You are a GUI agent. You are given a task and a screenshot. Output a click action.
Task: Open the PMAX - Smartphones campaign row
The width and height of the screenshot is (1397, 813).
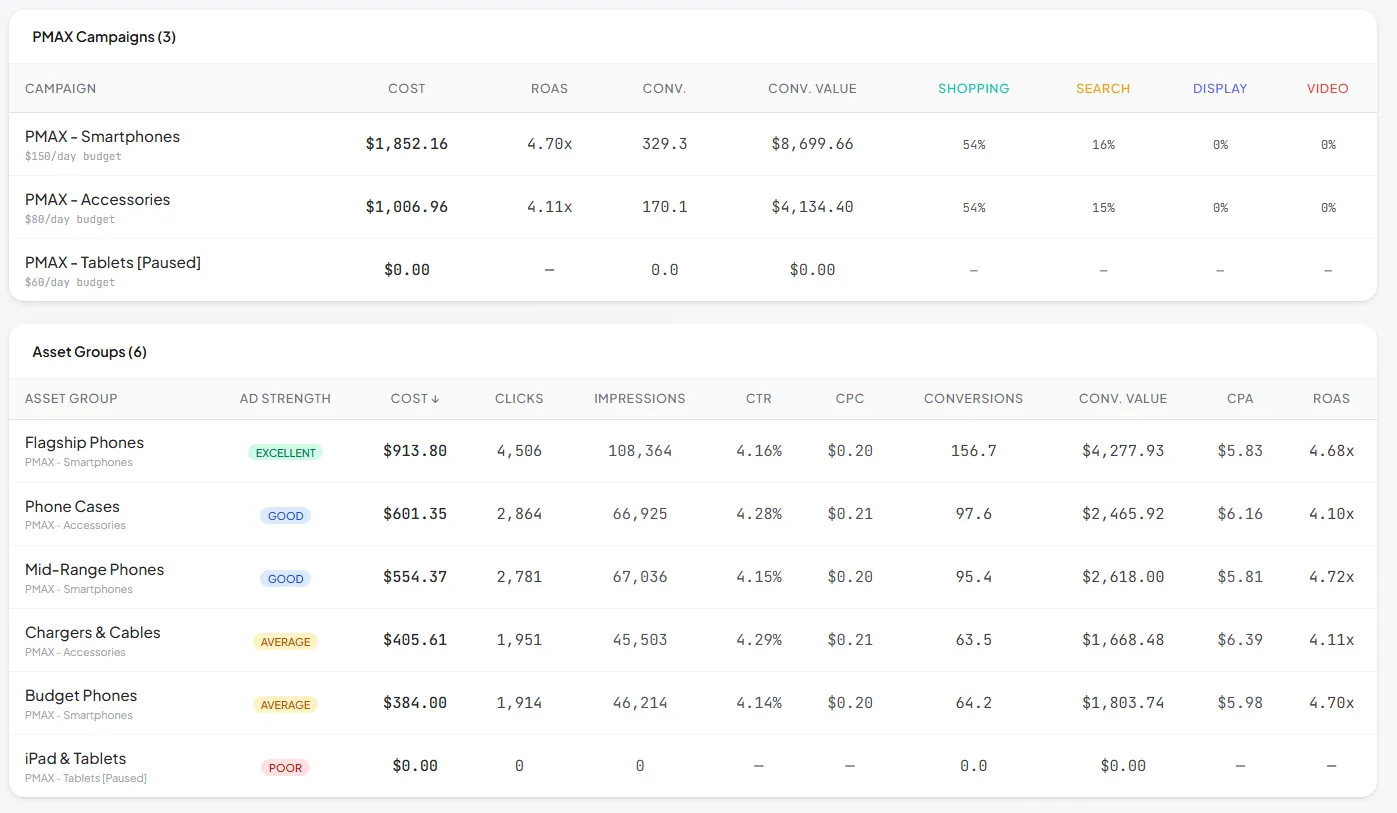[x=693, y=144]
